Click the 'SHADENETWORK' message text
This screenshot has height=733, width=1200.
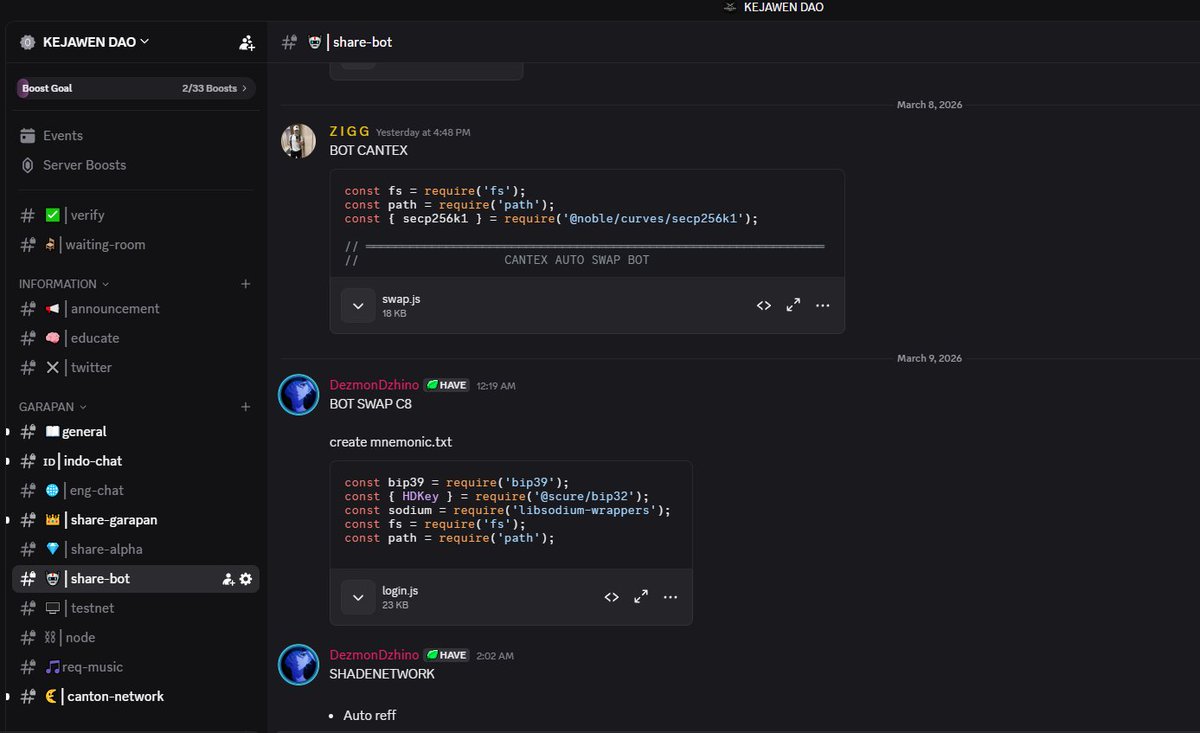382,675
